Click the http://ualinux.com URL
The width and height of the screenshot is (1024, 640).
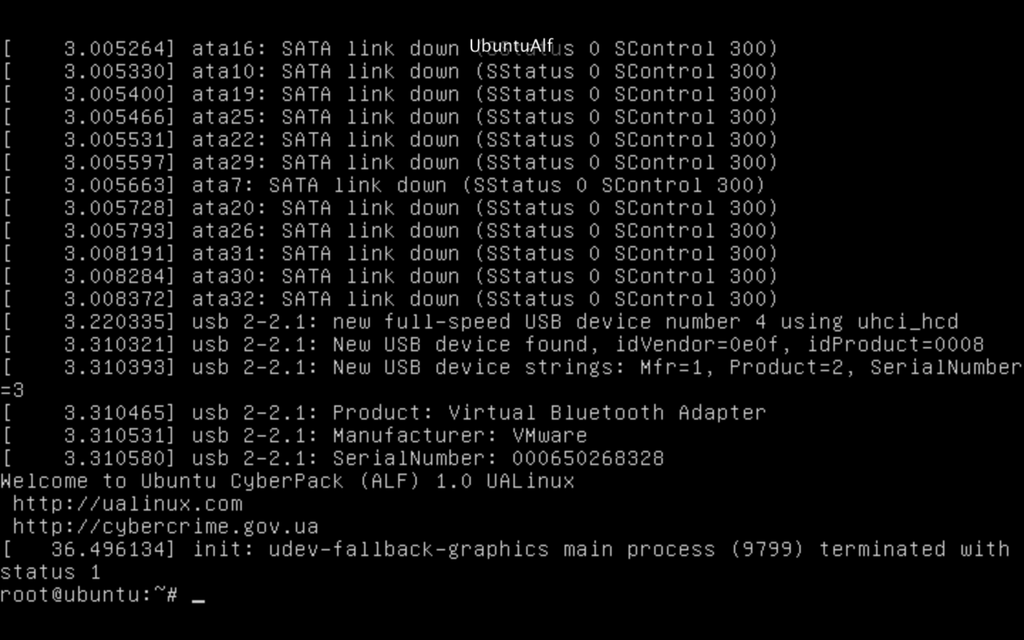tap(127, 503)
